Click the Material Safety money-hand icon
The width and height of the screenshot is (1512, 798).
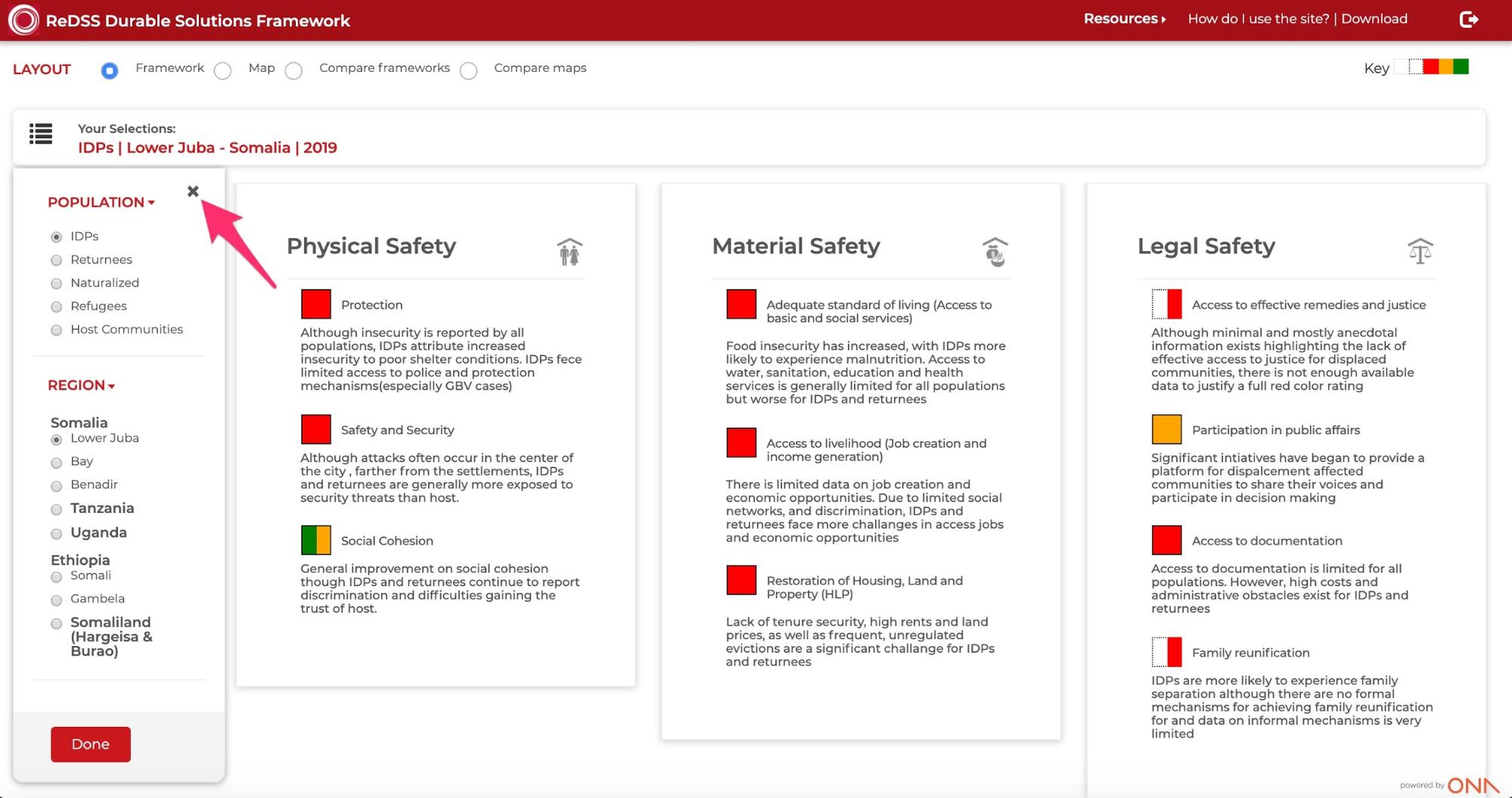(x=995, y=252)
